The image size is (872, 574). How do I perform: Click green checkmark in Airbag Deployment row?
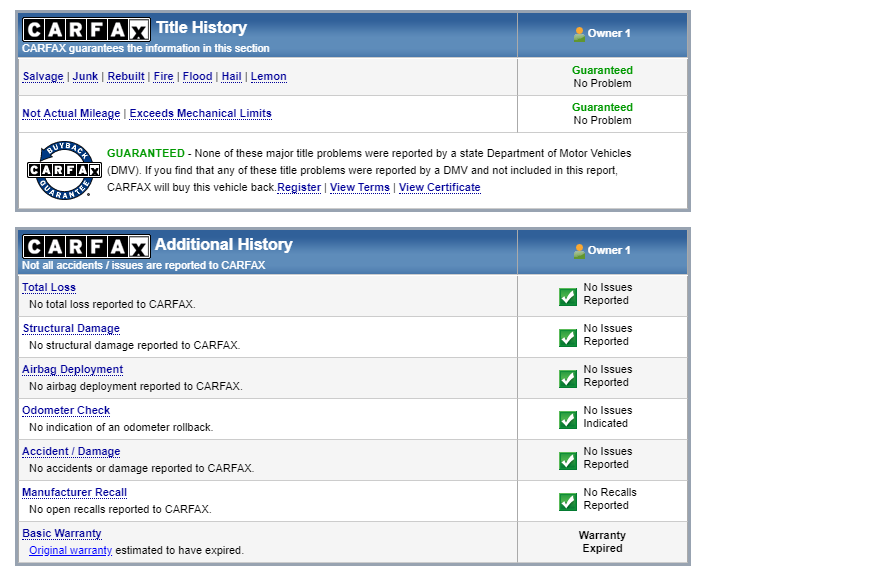coord(568,379)
